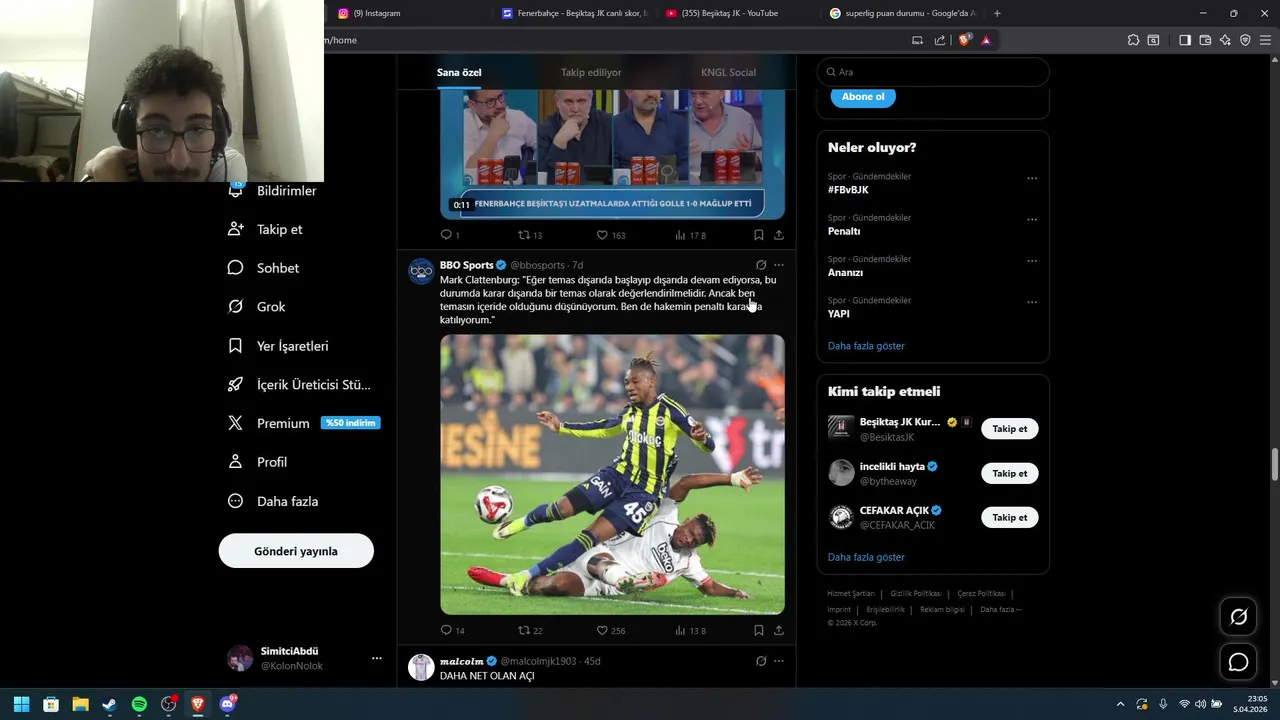Open options for Penaltı trend
1280x720 pixels.
point(1032,220)
